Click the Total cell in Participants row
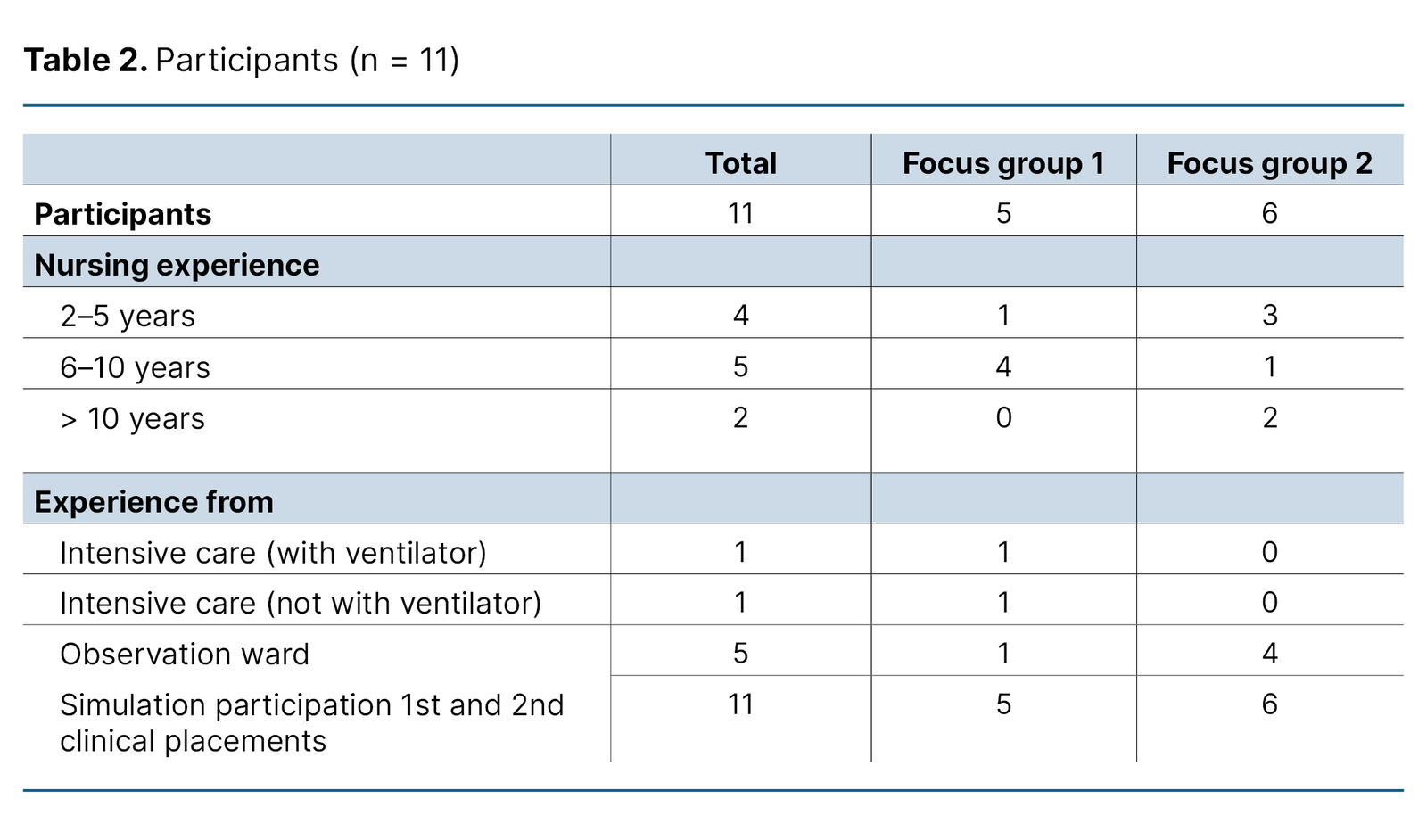 tap(740, 214)
